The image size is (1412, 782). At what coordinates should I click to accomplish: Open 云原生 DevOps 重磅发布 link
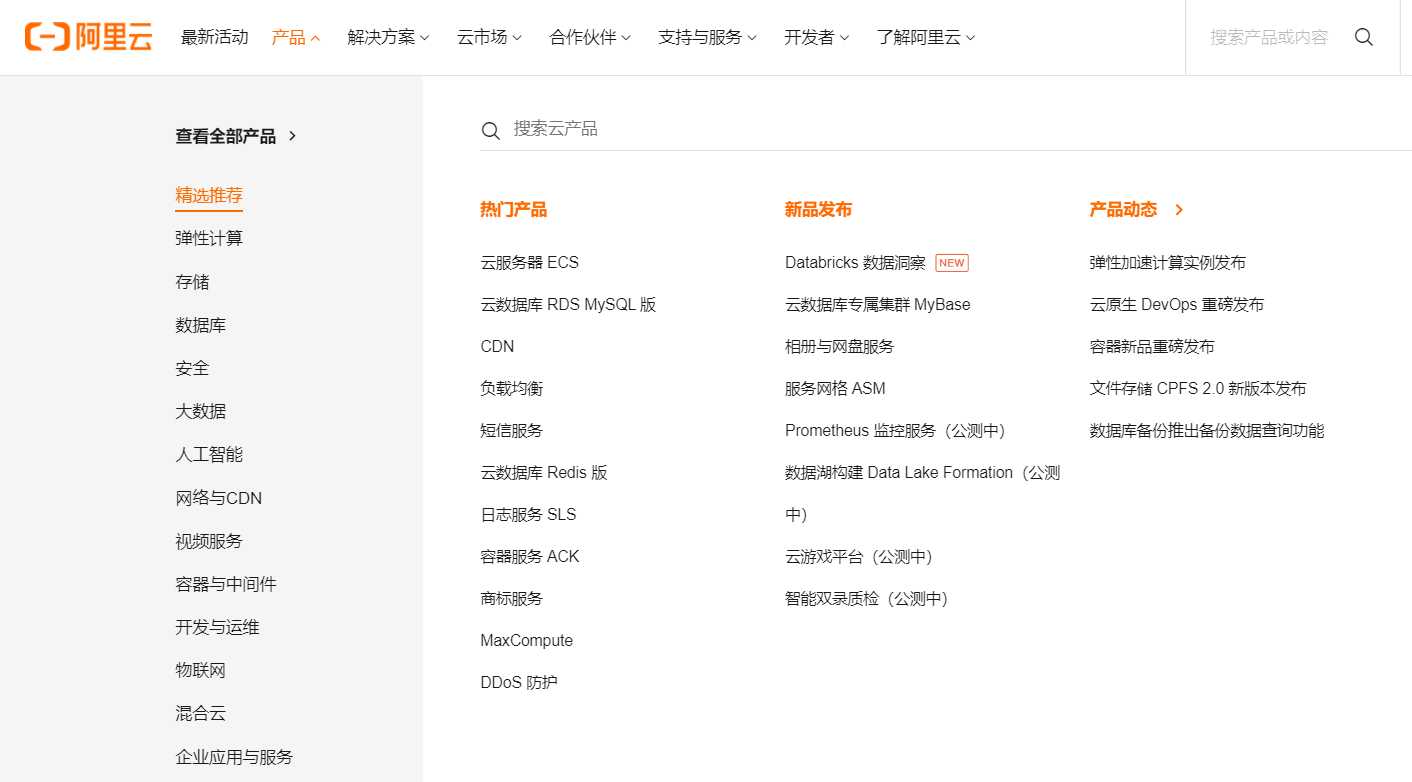tap(1177, 305)
